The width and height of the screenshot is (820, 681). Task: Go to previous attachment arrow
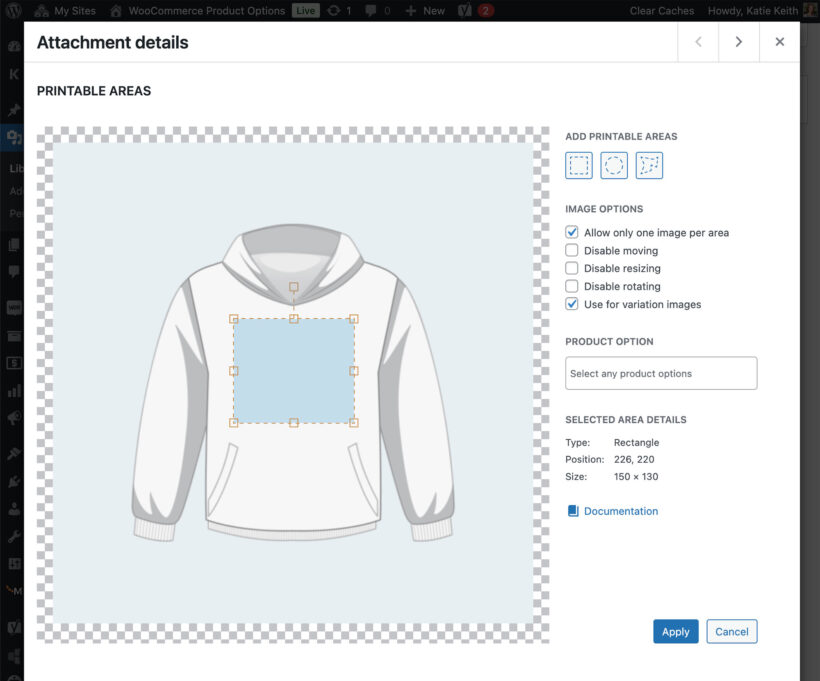pos(698,42)
